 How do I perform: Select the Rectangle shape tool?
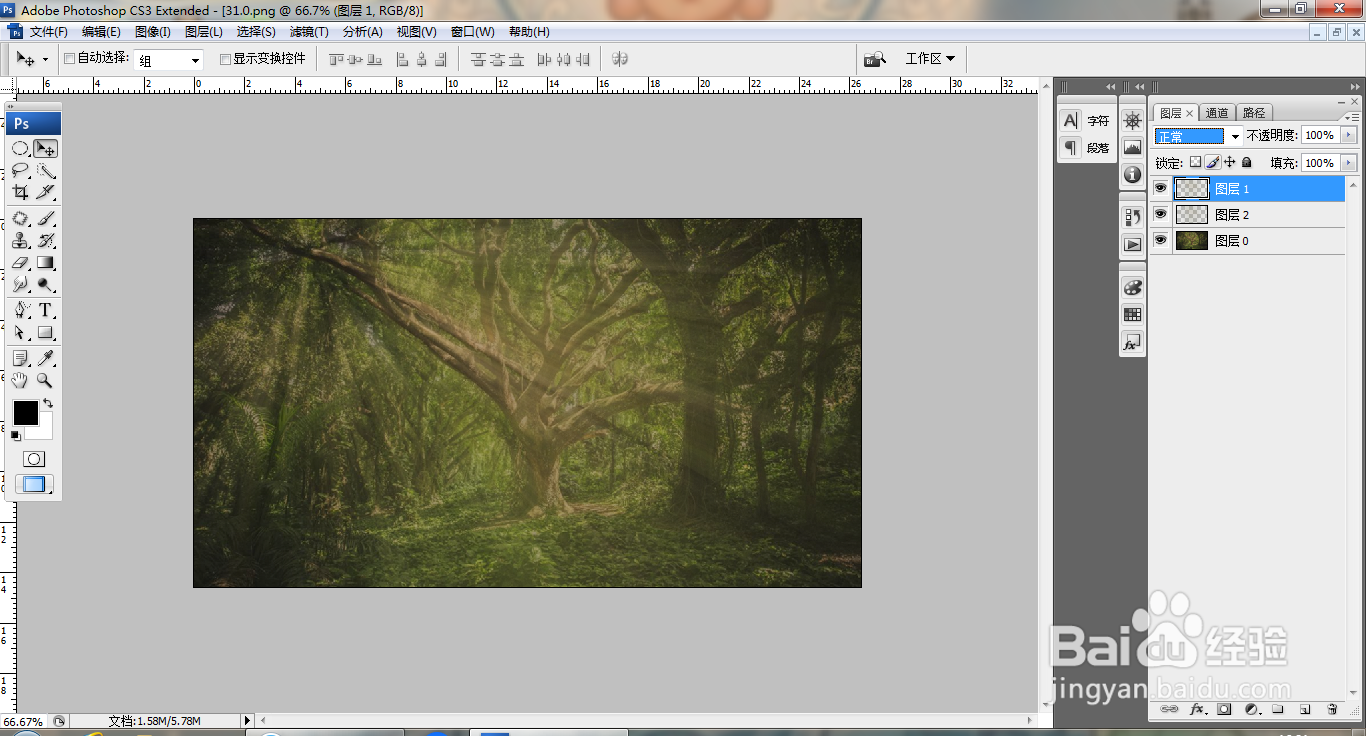45,332
